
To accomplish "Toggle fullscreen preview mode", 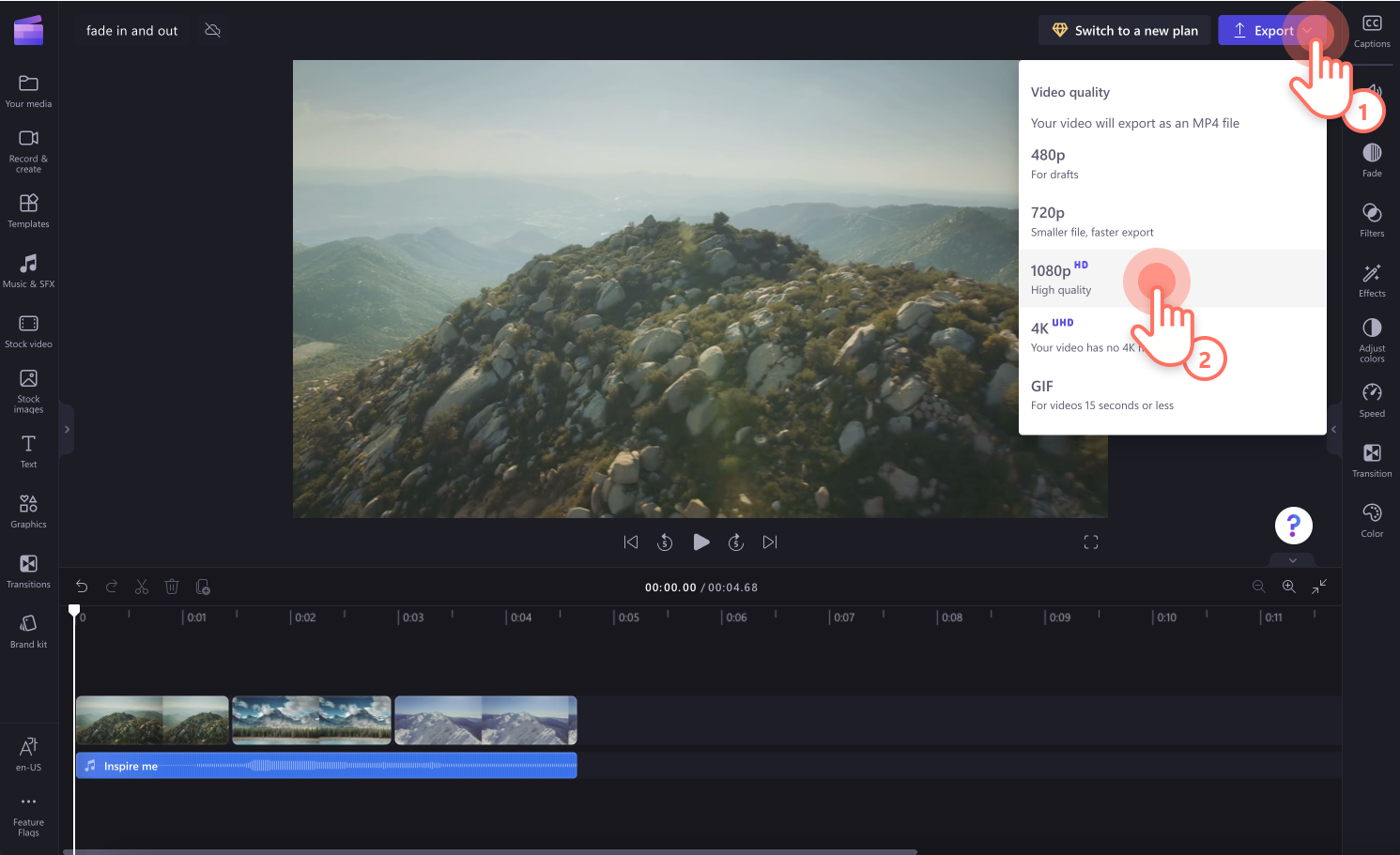I will (1090, 542).
